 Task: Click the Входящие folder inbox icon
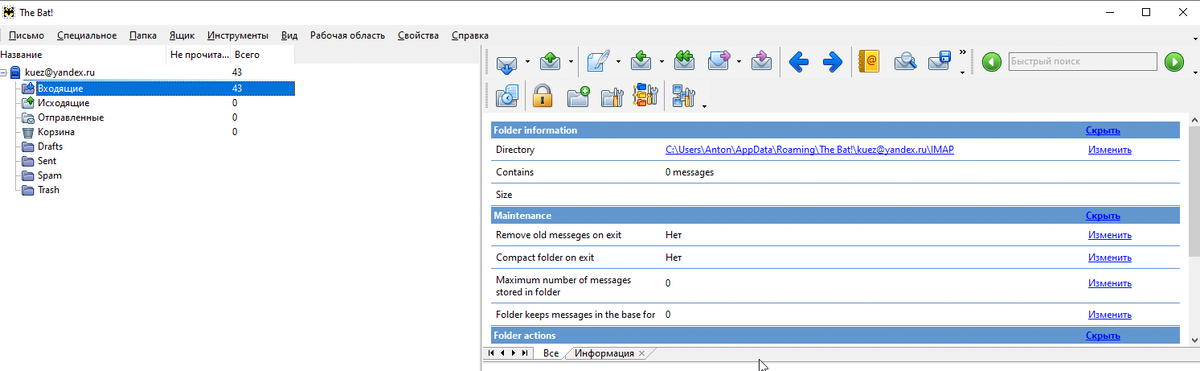[x=28, y=88]
